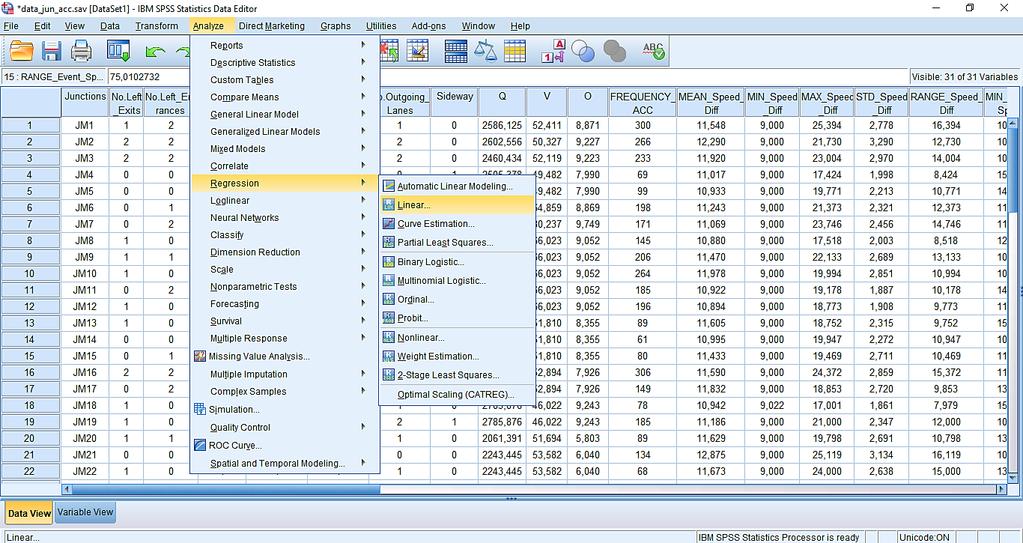Image resolution: width=1023 pixels, height=543 pixels.
Task: Click the Use Variable Sets circles icon
Action: (x=583, y=51)
